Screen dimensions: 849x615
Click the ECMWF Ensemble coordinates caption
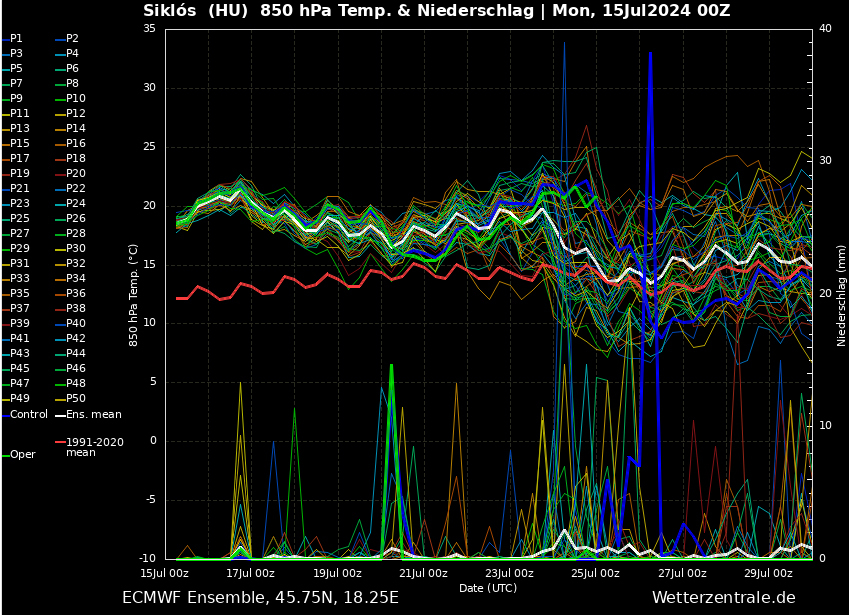260,597
